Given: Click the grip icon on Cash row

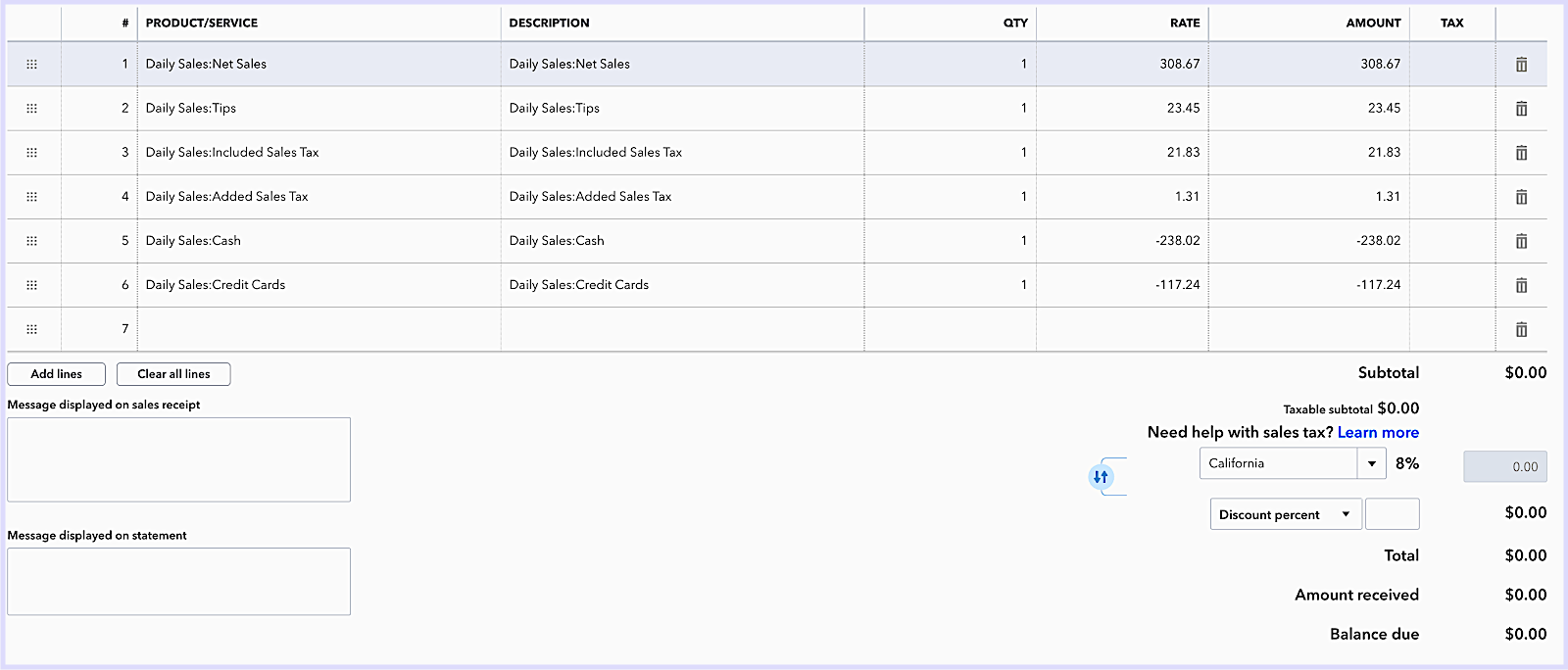Looking at the screenshot, I should tap(31, 241).
